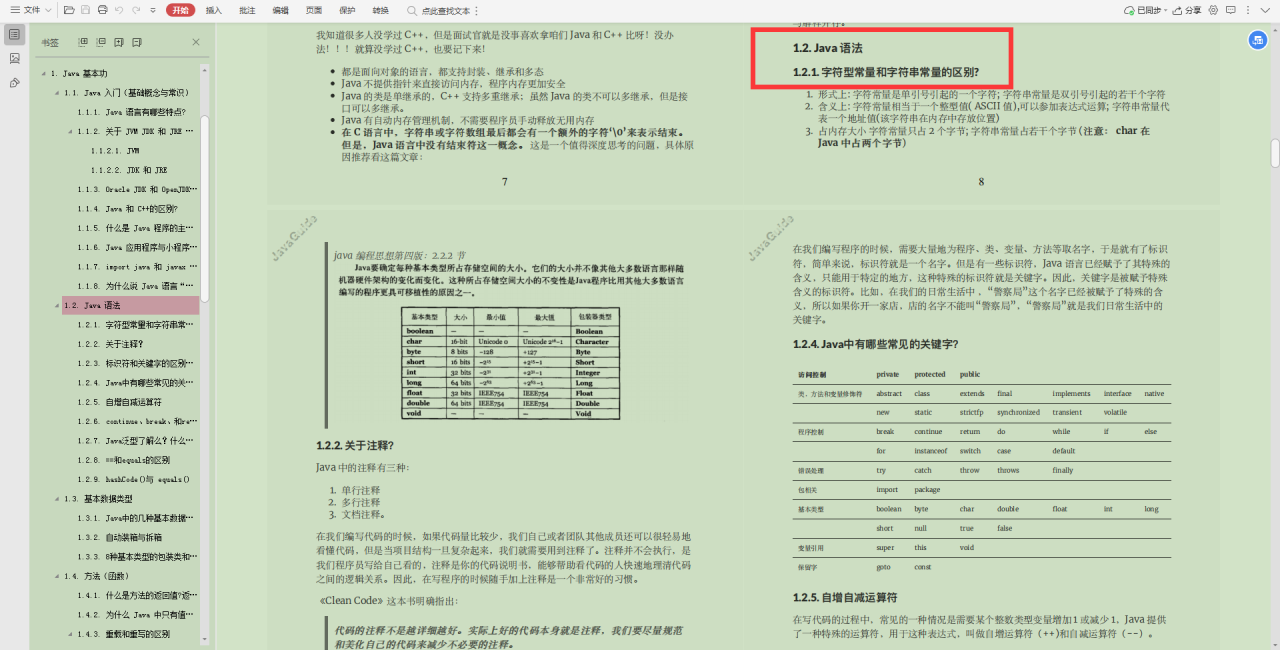The height and width of the screenshot is (650, 1280).
Task: Select bookmark '1.2.1. 字符型常量和字符串常…'
Action: pos(137,325)
